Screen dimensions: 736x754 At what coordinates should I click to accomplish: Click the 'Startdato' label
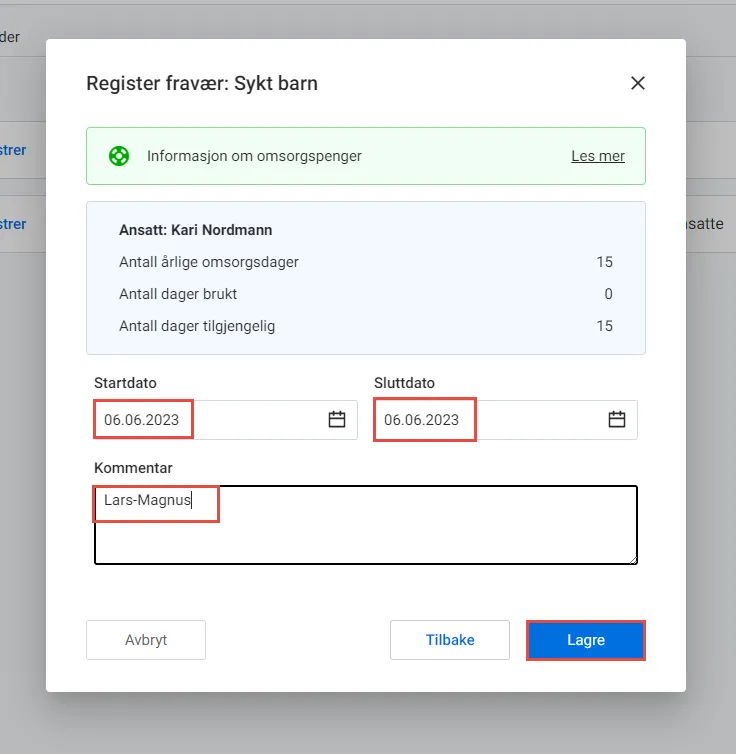[x=125, y=383]
